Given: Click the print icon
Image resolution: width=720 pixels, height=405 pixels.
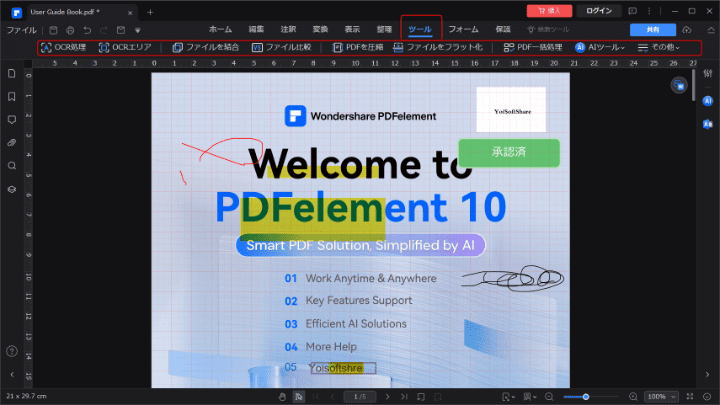Looking at the screenshot, I should [70, 30].
